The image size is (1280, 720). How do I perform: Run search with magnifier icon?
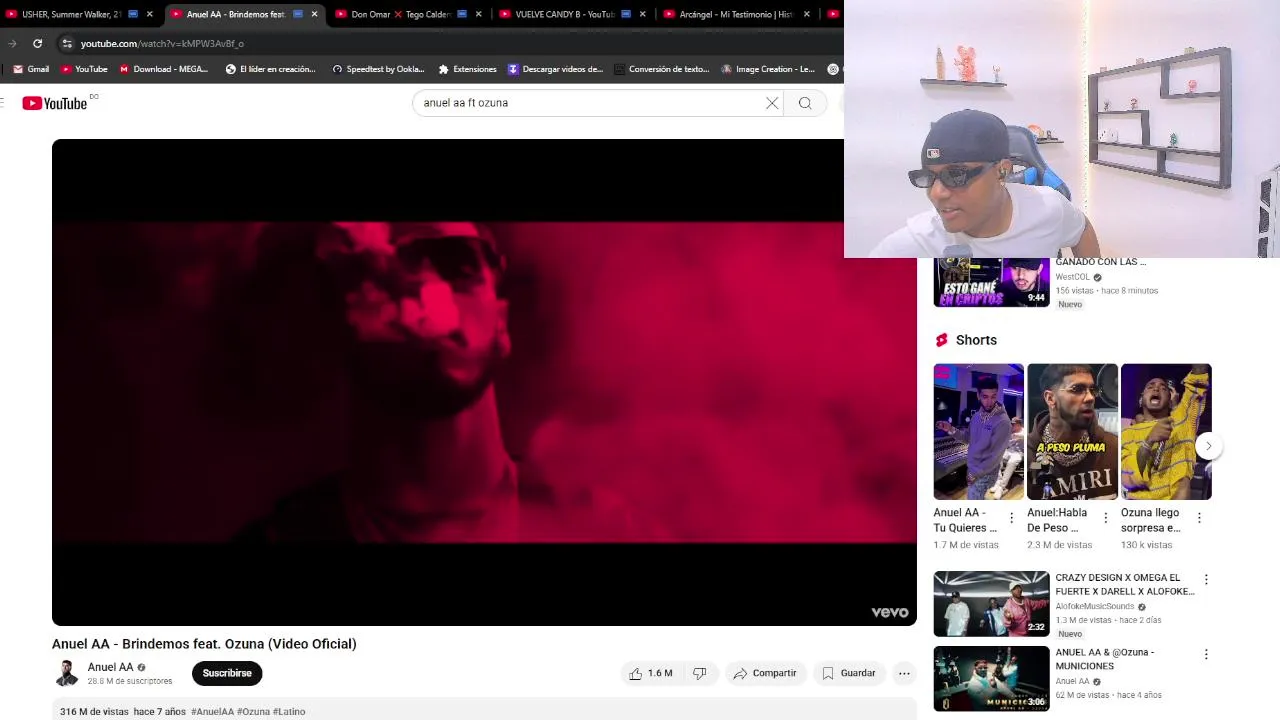click(805, 103)
